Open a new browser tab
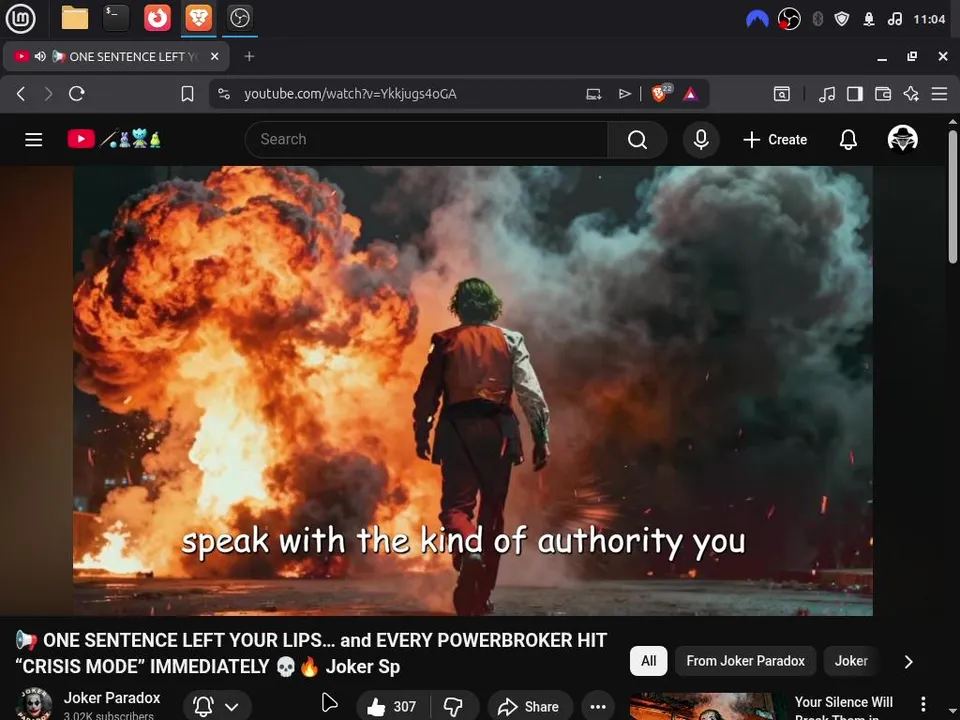 [249, 56]
